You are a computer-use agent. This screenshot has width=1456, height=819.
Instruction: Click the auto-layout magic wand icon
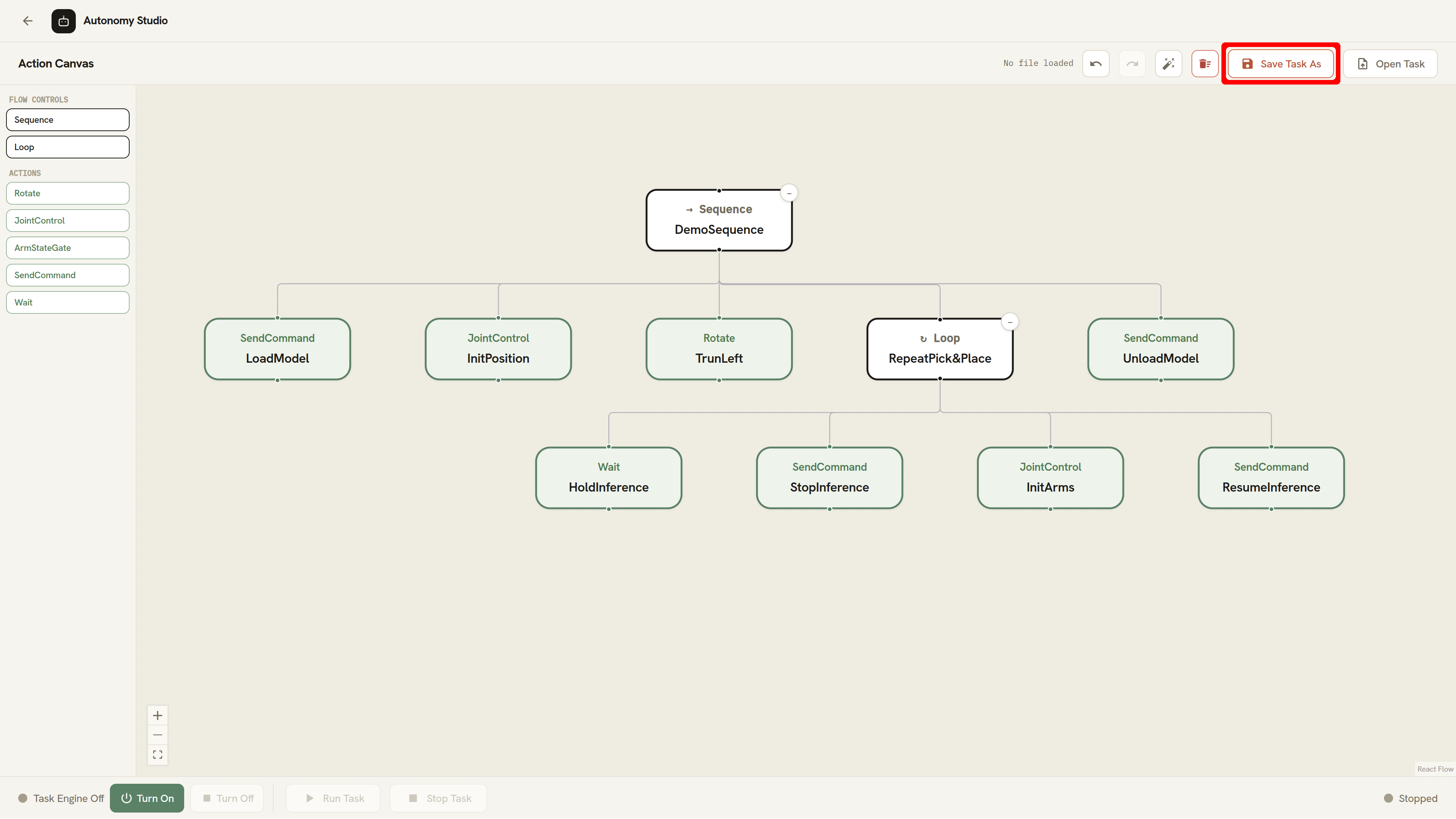1168,64
